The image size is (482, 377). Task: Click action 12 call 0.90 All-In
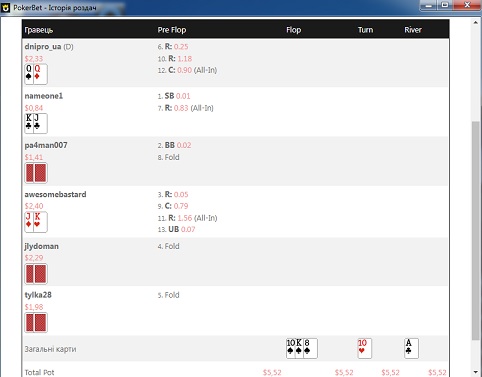coord(187,70)
